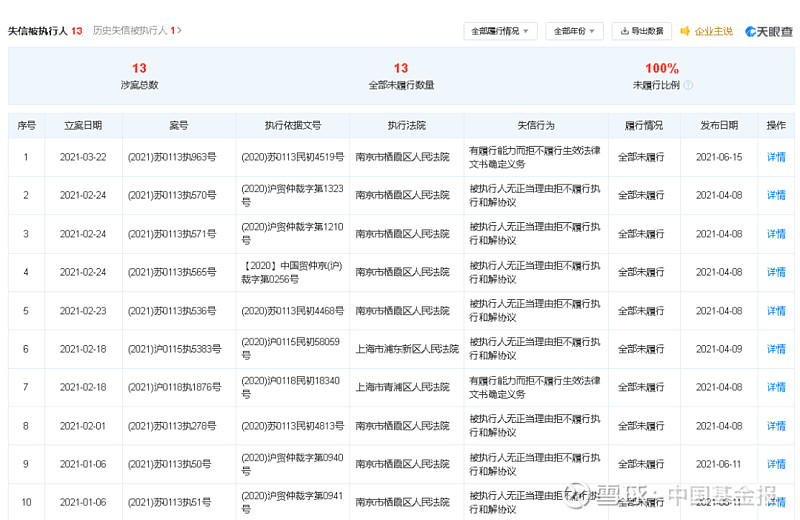Open 详情 for row 6 case 5383号
The image size is (800, 520).
tap(776, 349)
